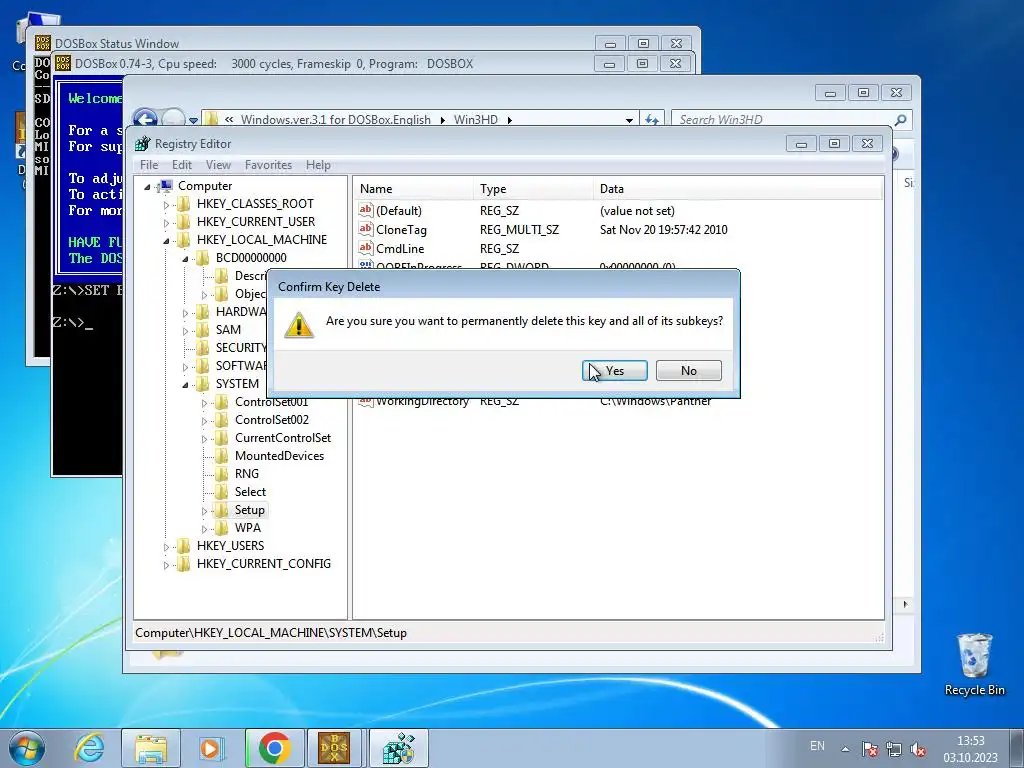
Task: Click the WPA folder icon
Action: click(x=222, y=528)
